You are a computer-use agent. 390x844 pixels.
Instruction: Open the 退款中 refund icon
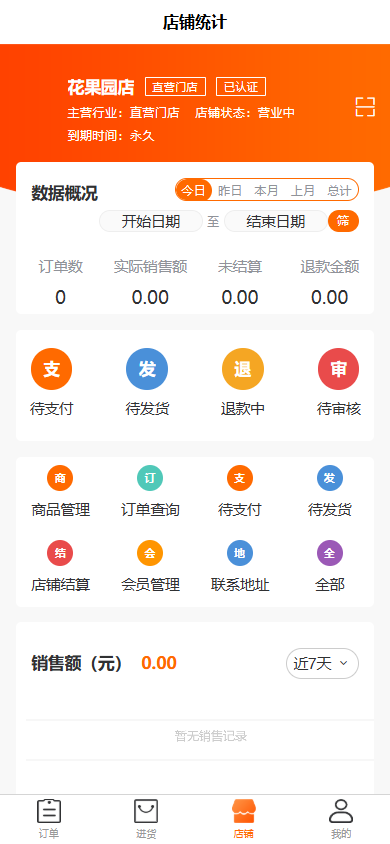(x=243, y=369)
